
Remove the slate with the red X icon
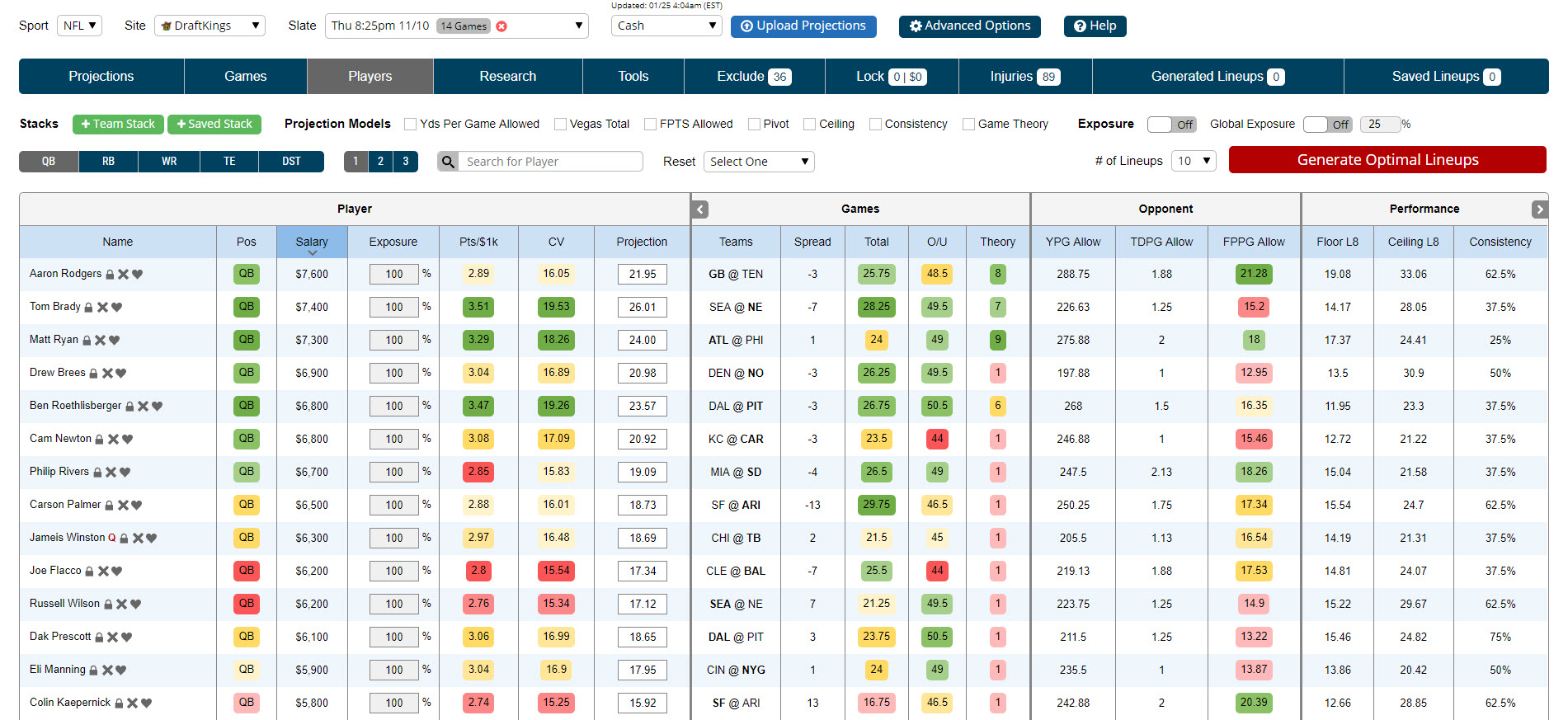pos(501,26)
